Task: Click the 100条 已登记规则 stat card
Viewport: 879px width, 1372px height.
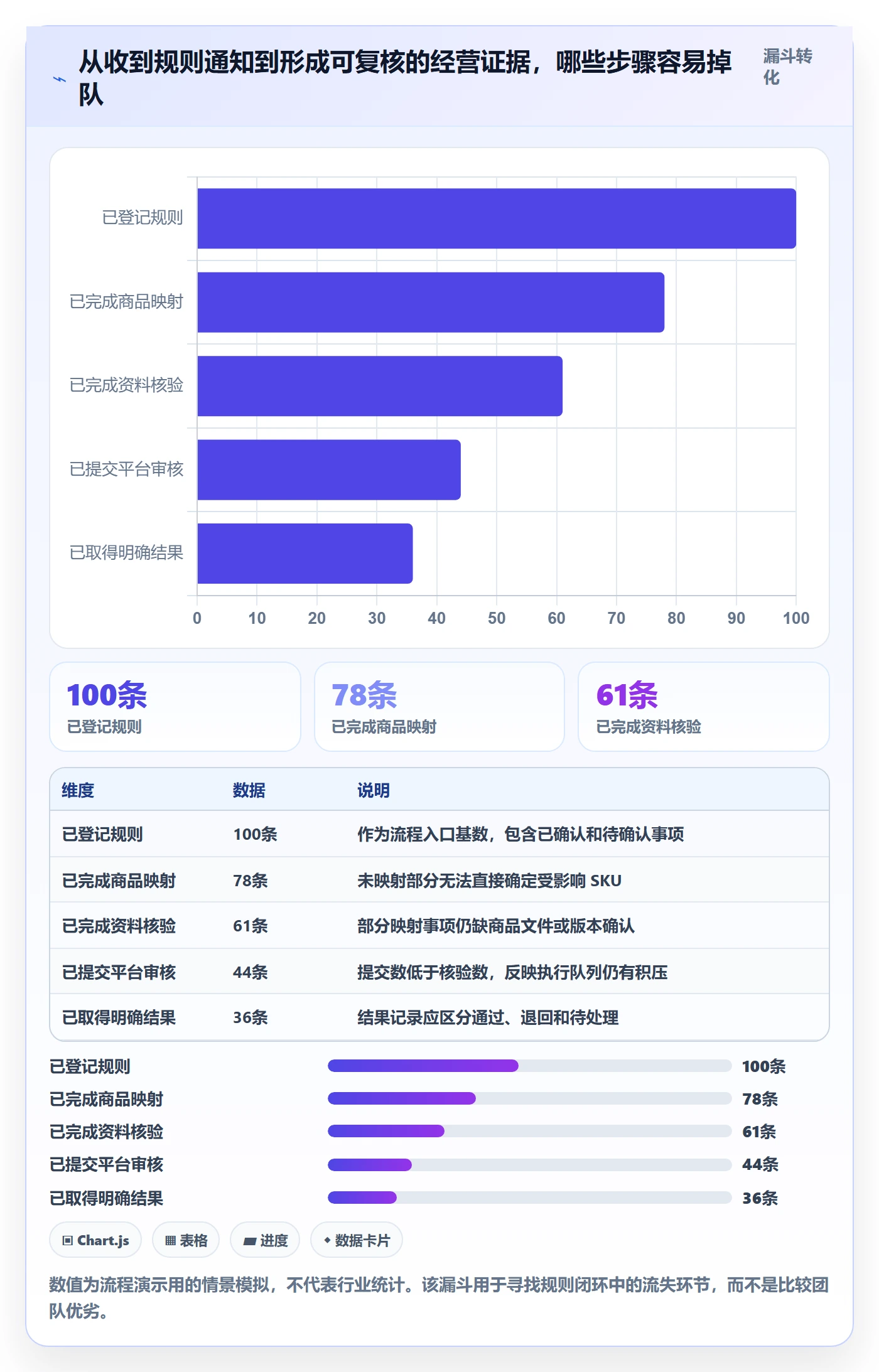Action: (175, 707)
